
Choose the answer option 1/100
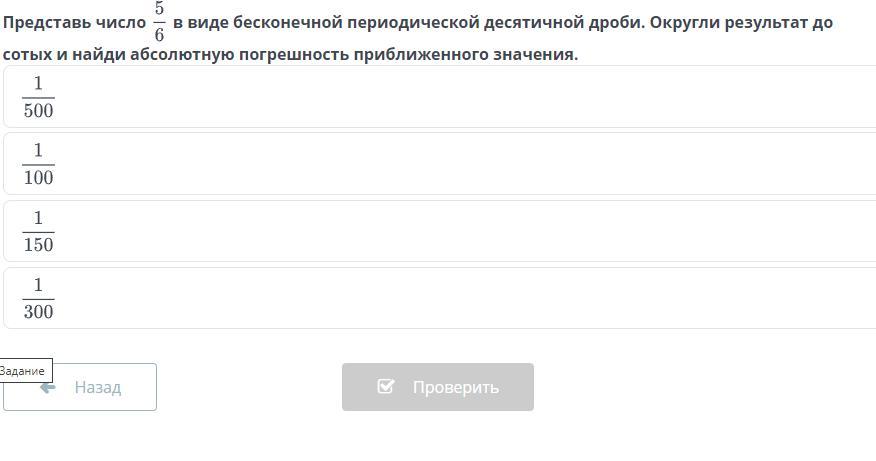tap(440, 164)
